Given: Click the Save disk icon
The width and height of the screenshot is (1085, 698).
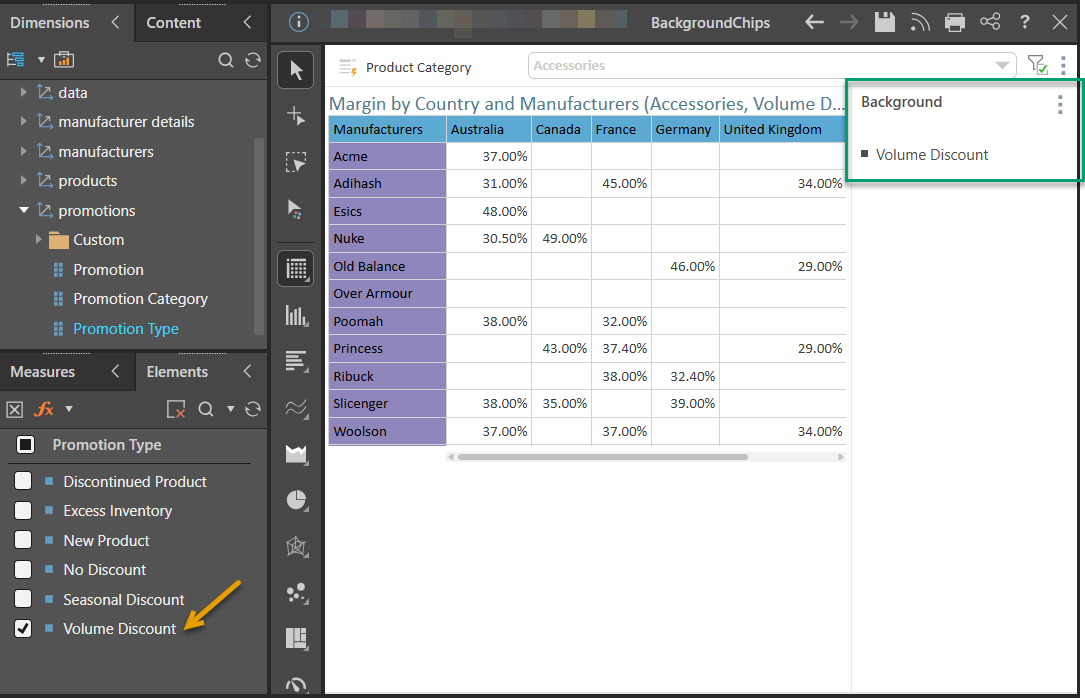Looking at the screenshot, I should 884,22.
